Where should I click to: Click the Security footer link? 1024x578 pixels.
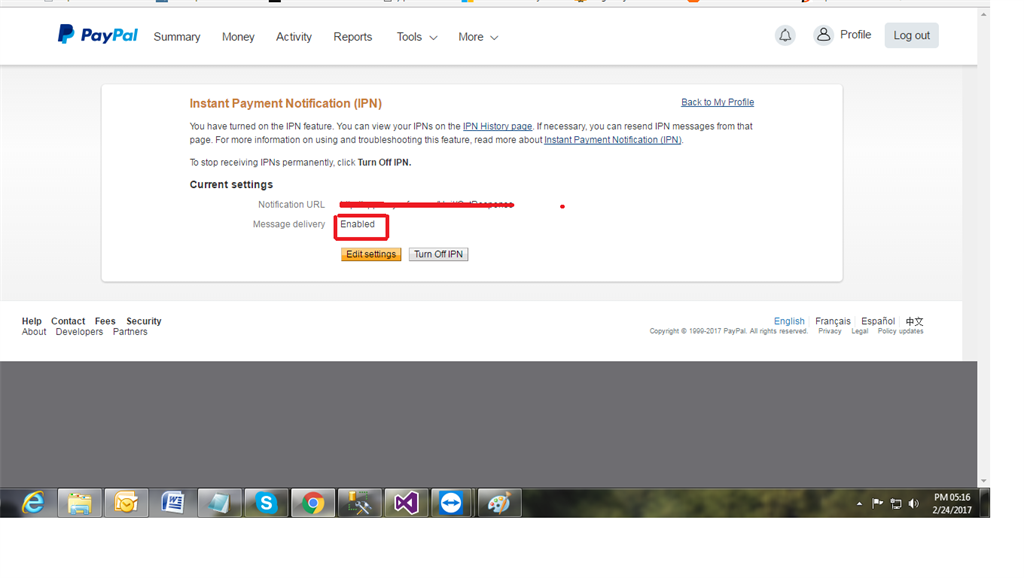pyautogui.click(x=144, y=321)
